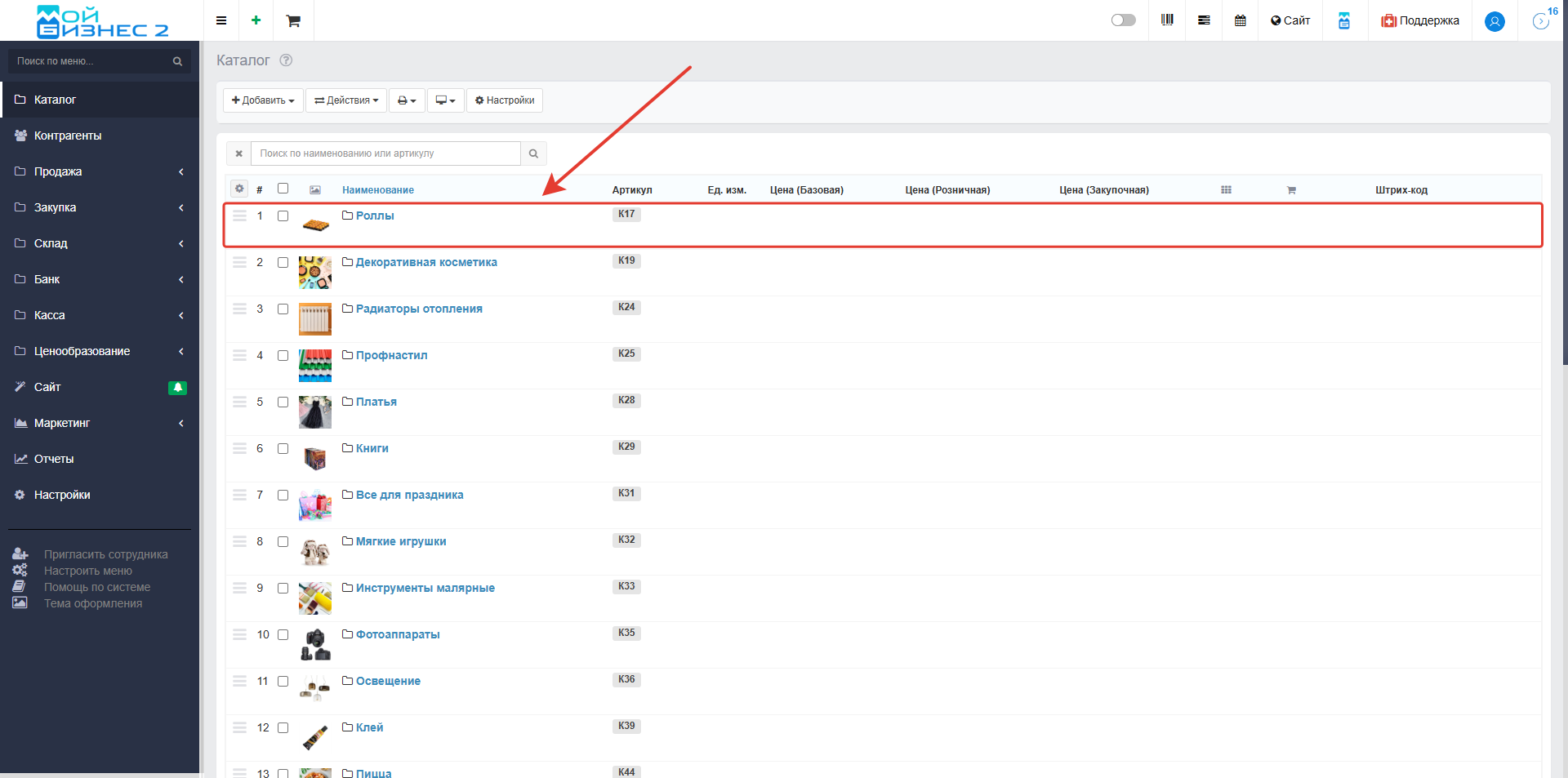Open Контрагенты in the sidebar
The width and height of the screenshot is (1568, 778).
68,136
